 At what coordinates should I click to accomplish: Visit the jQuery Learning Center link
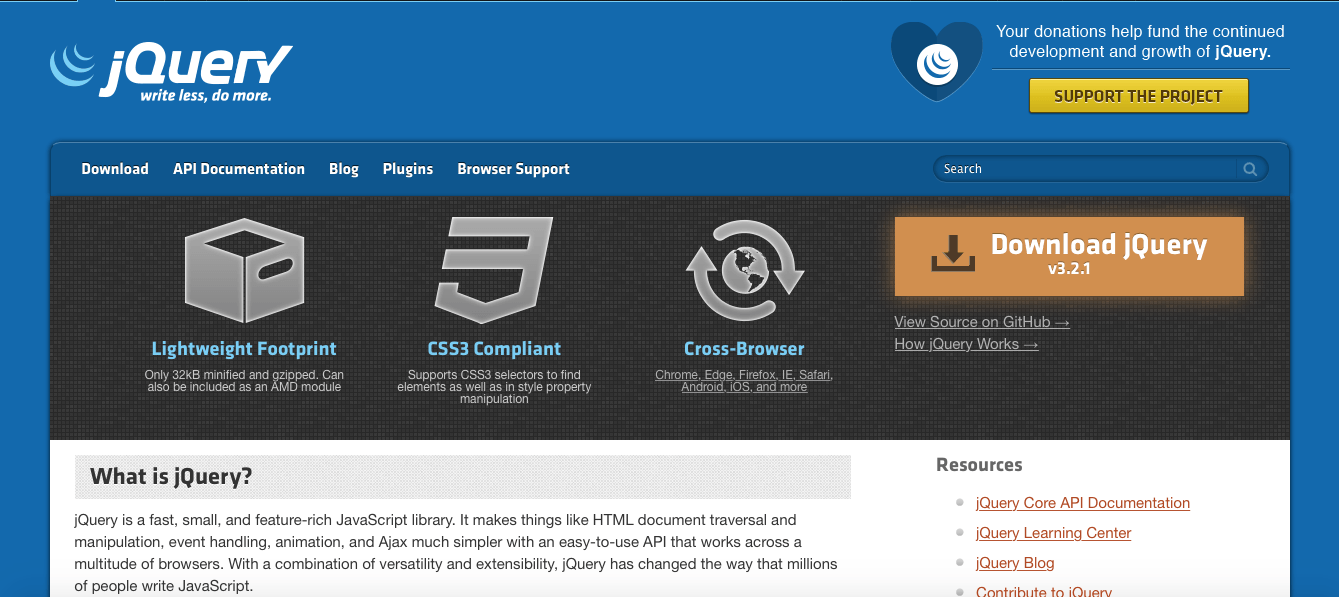point(1053,533)
